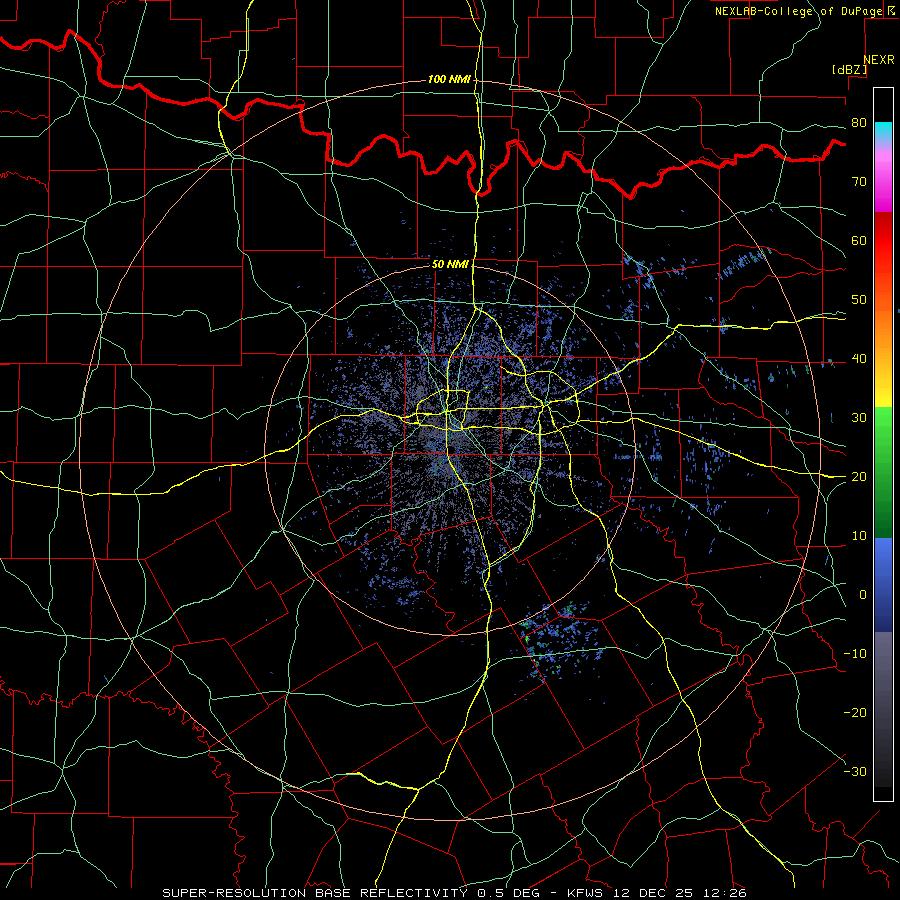Click the 70 value on dBZ scale
The image size is (900, 900).
859,181
